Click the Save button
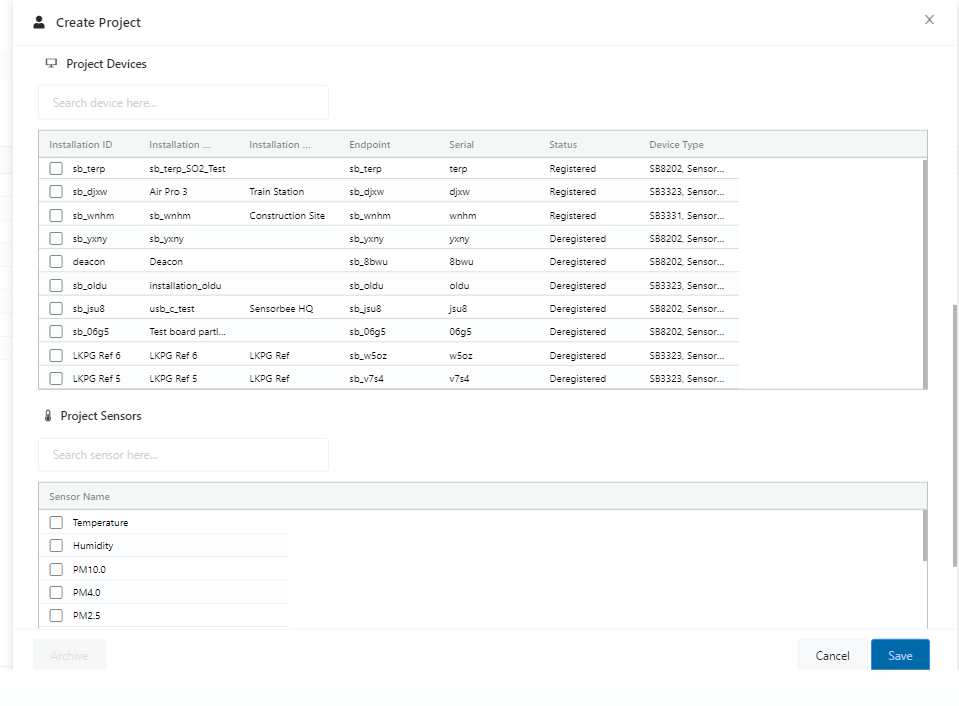Screen dimensions: 959x706 900,655
